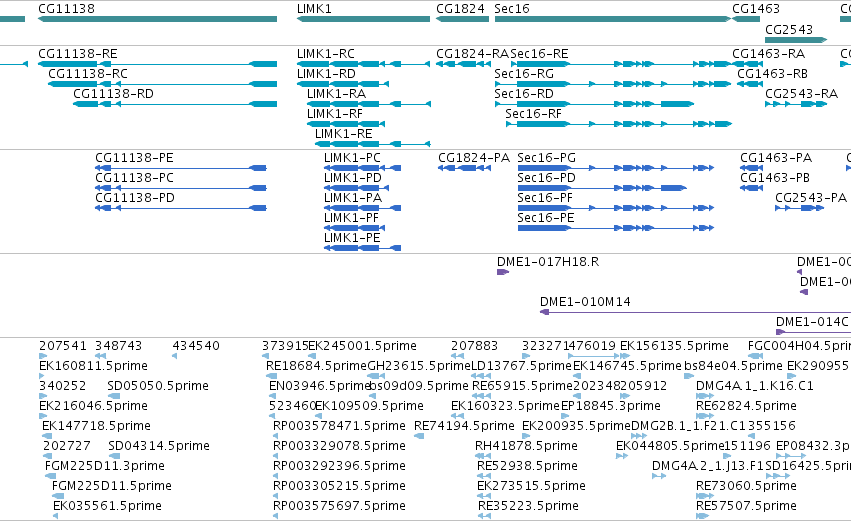Select the DME1-010M14 feature
The width and height of the screenshot is (851, 521).
(x=585, y=302)
